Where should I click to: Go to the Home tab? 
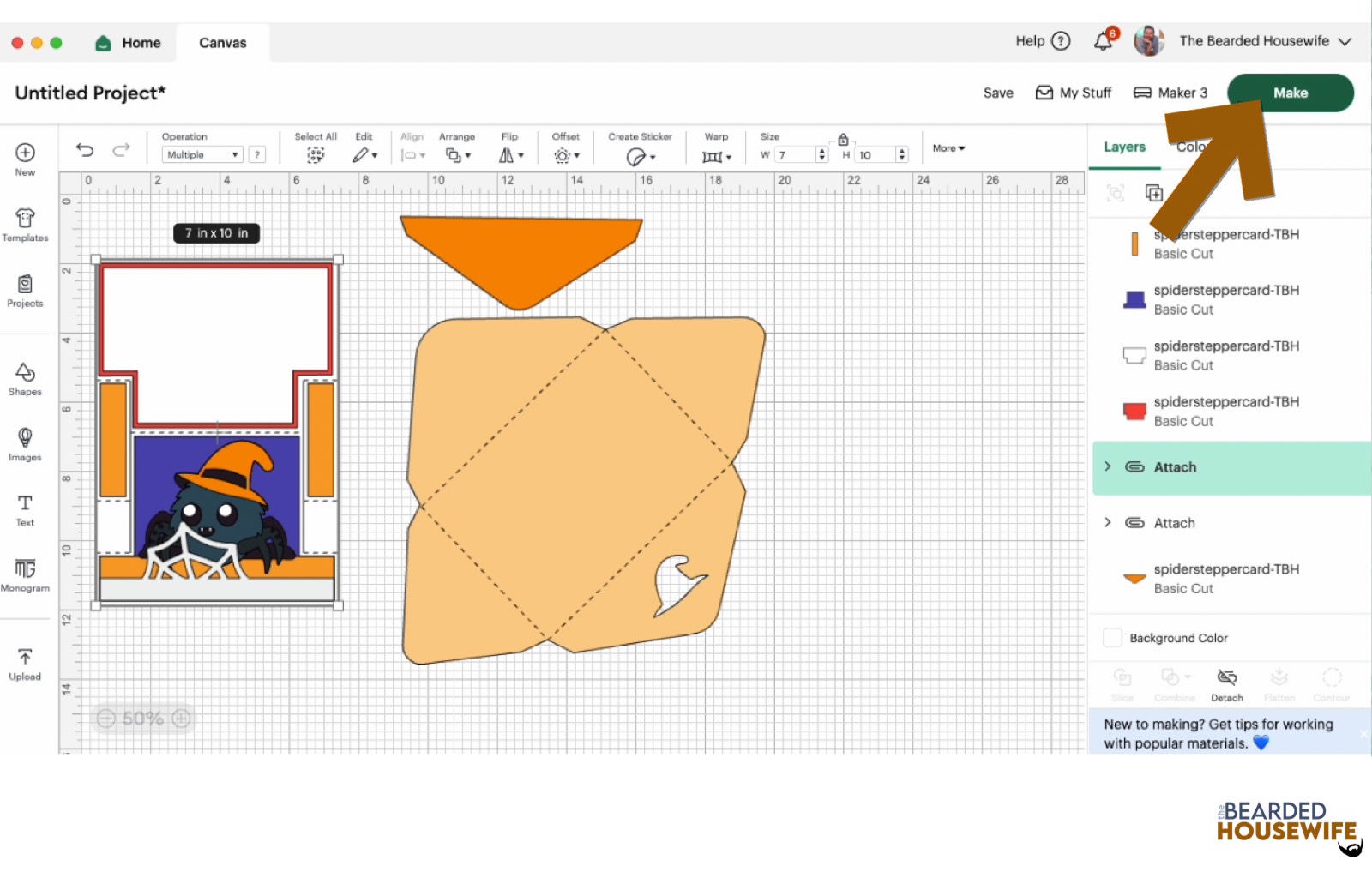[129, 43]
